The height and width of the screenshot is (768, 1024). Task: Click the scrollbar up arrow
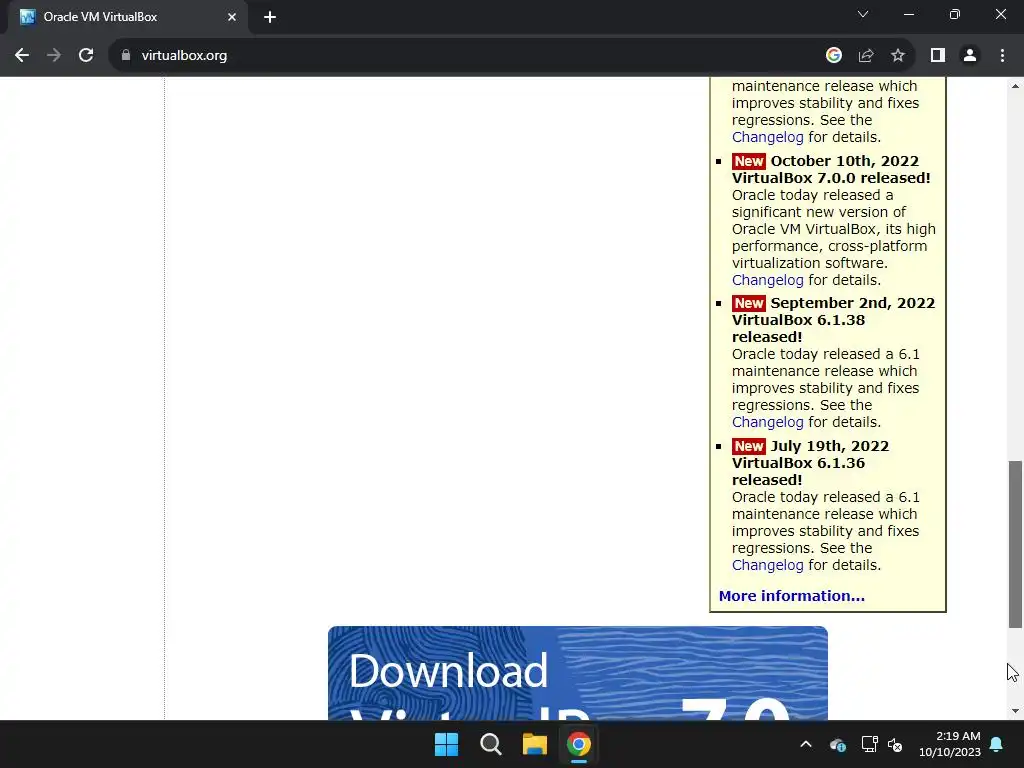coord(1015,86)
